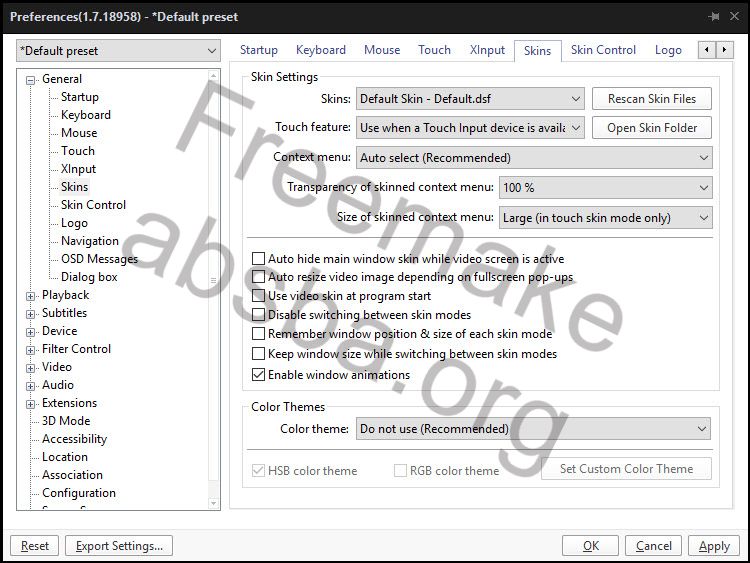The width and height of the screenshot is (750, 563).
Task: Uncheck Enable window animations
Action: point(258,375)
